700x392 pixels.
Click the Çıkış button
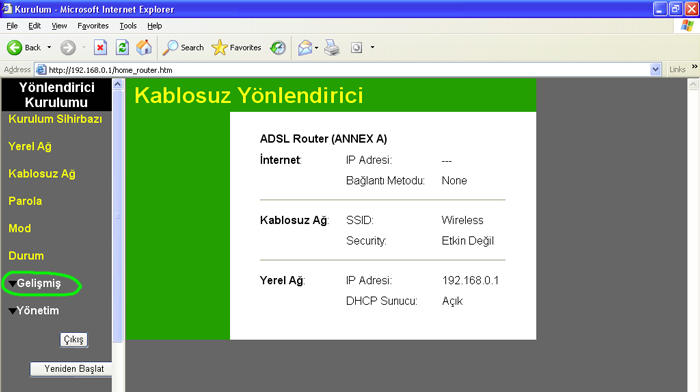[74, 340]
